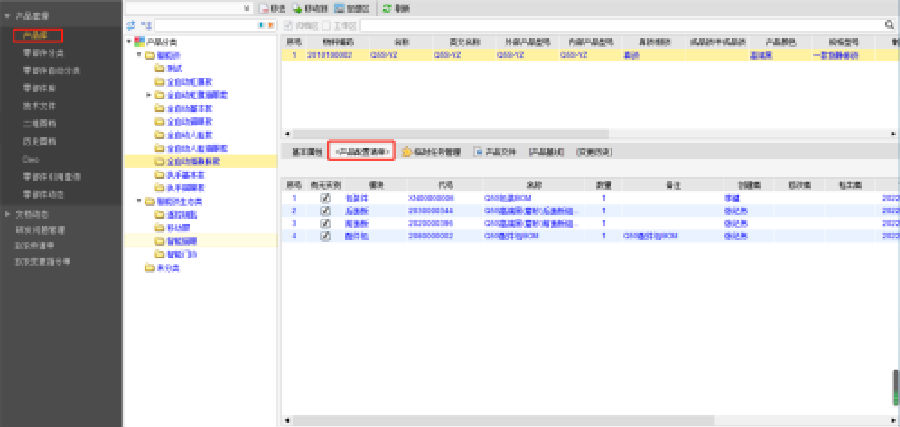Image resolution: width=900 pixels, height=427 pixels.
Task: Collapse the 产品分类 root node in tree
Action: [x=129, y=41]
